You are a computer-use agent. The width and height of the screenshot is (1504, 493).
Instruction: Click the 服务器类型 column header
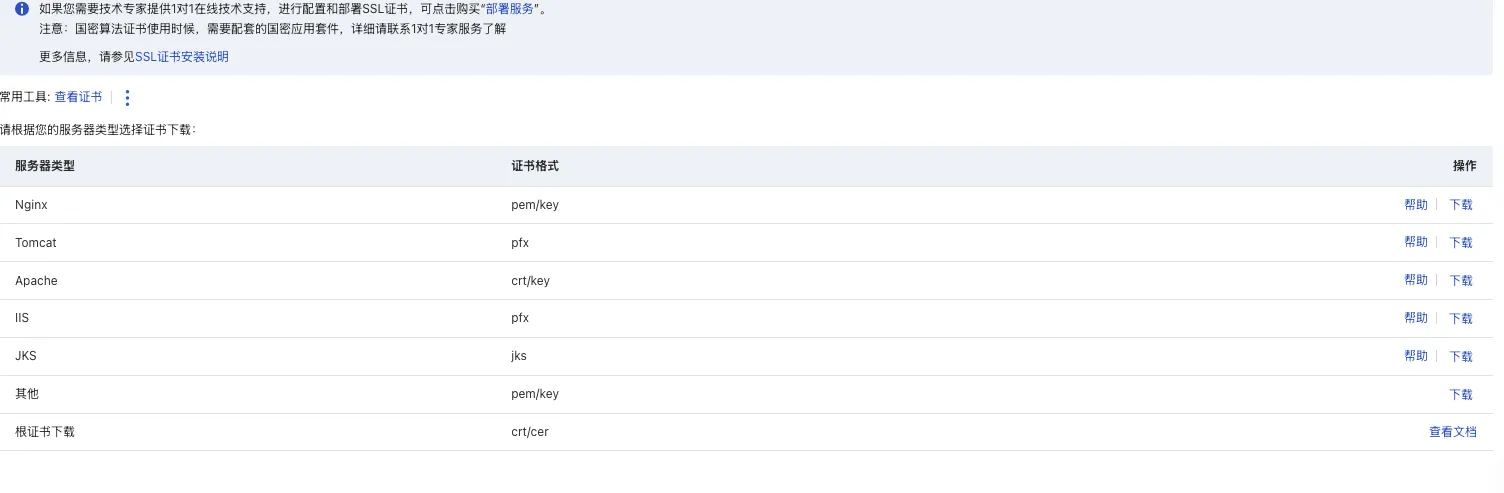(45, 166)
